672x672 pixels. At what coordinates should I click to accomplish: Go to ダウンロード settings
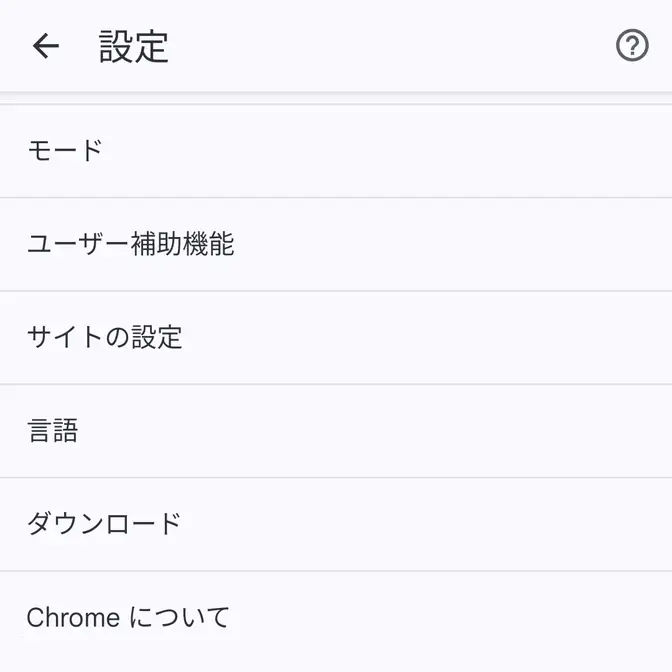pos(104,524)
